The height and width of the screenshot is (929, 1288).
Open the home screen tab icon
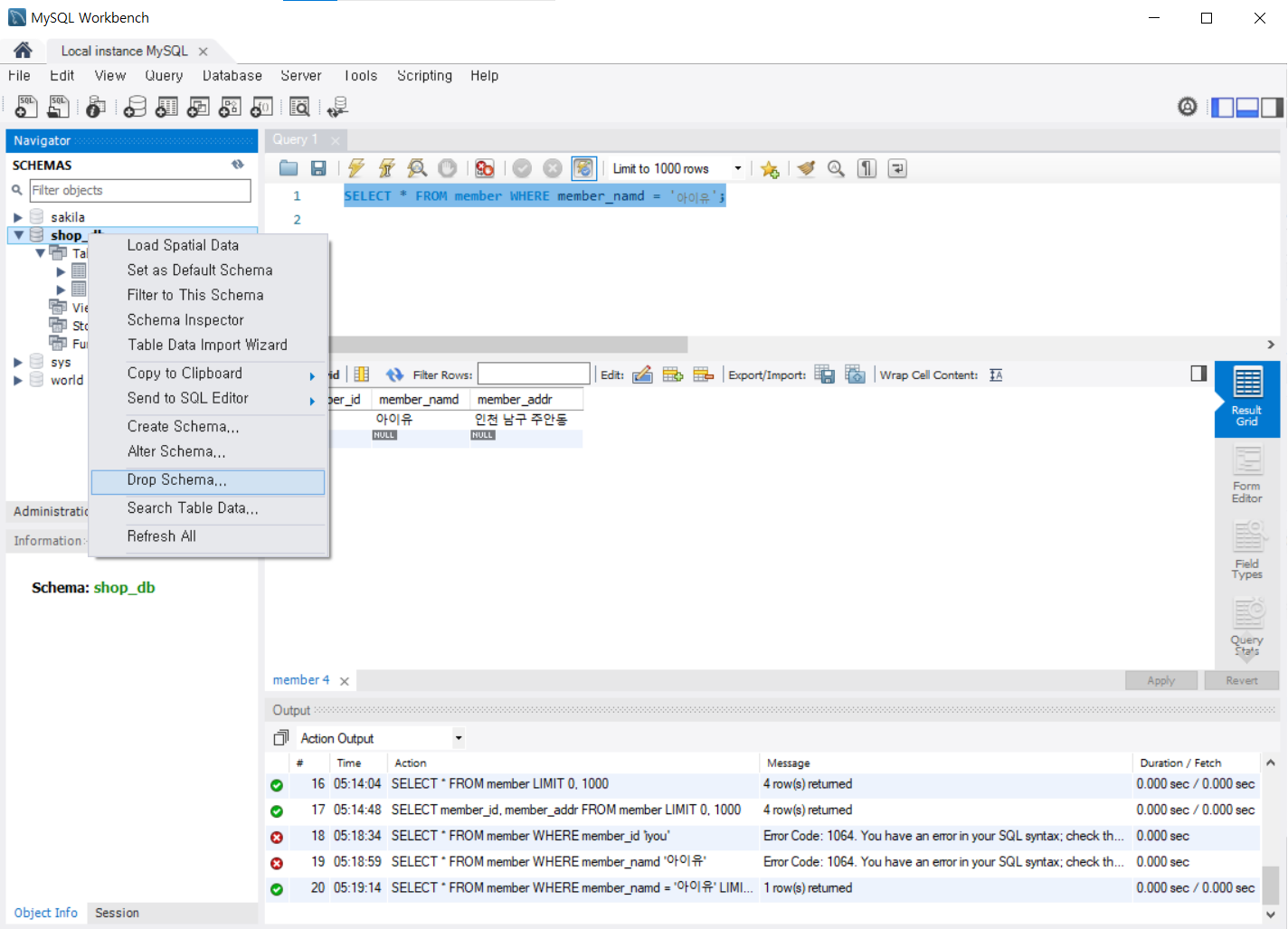pos(24,51)
